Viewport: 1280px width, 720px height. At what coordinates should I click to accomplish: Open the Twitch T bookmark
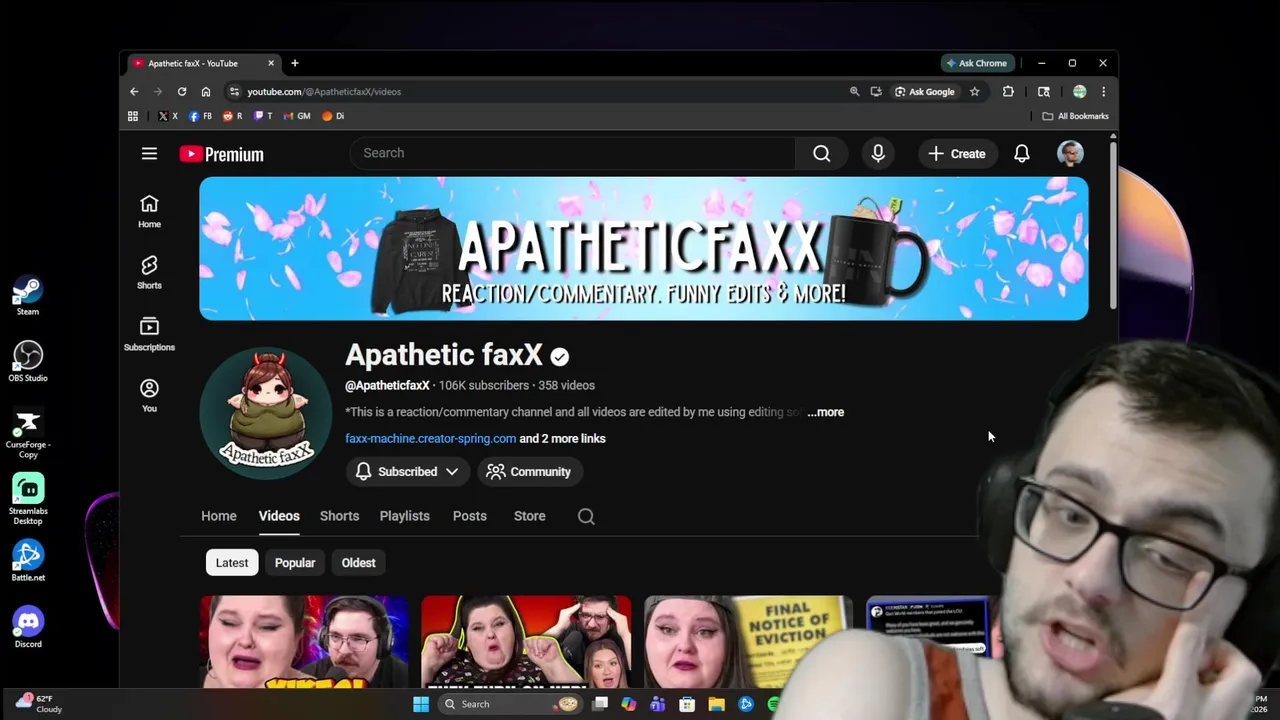point(263,116)
